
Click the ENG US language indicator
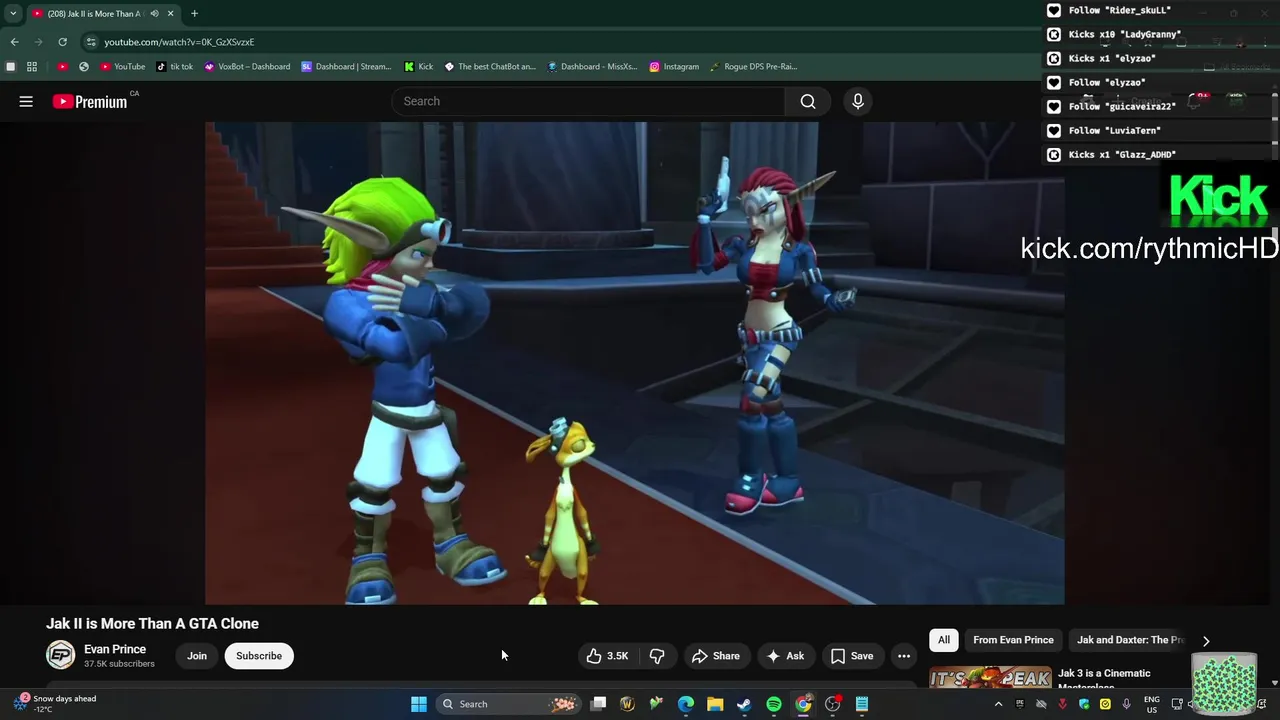click(x=1152, y=704)
